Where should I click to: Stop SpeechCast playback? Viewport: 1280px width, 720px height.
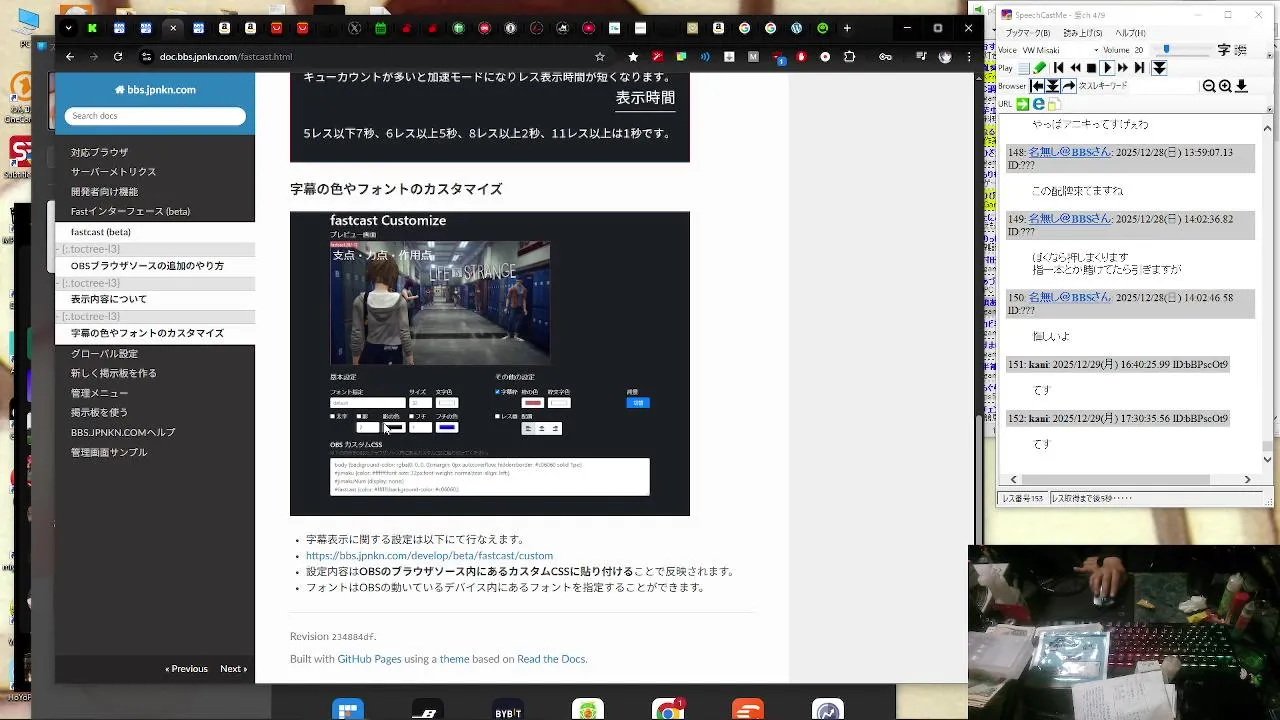point(1091,68)
